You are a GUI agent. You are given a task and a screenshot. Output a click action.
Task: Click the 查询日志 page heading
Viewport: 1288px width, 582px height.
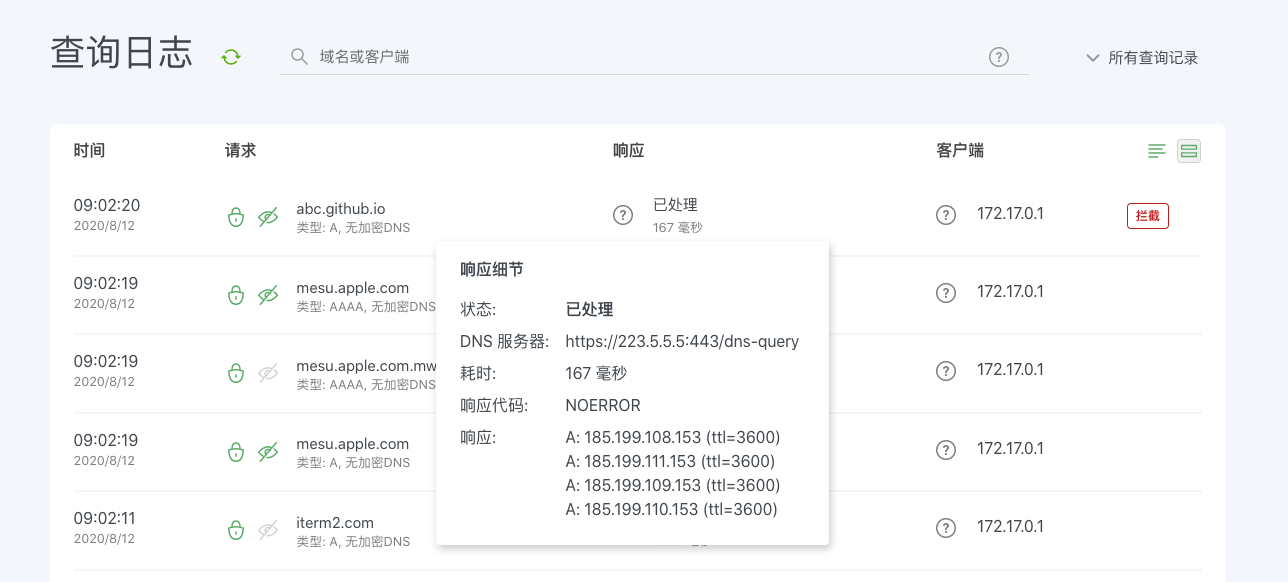click(x=121, y=54)
